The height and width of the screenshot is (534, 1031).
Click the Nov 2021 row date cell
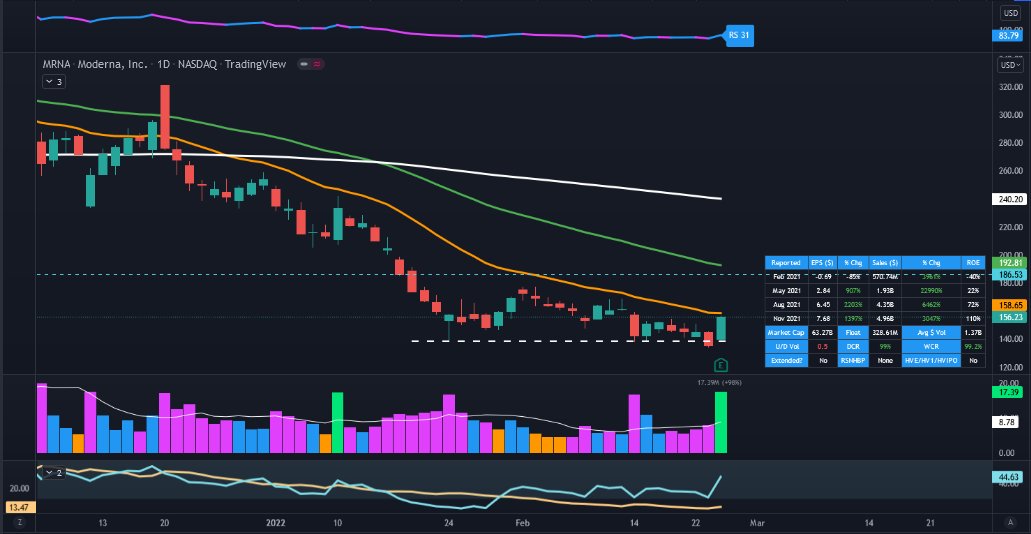(x=786, y=319)
